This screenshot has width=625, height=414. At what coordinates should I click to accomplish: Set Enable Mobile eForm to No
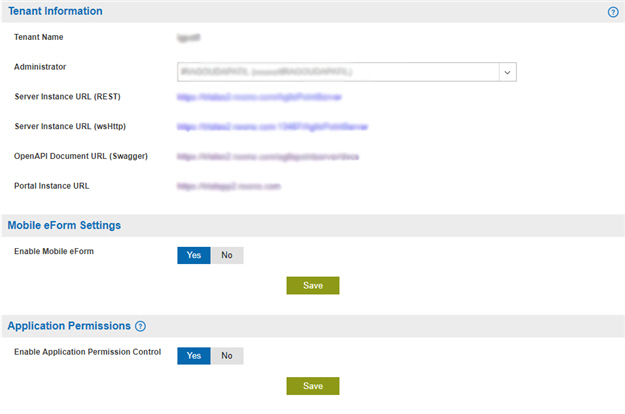227,255
